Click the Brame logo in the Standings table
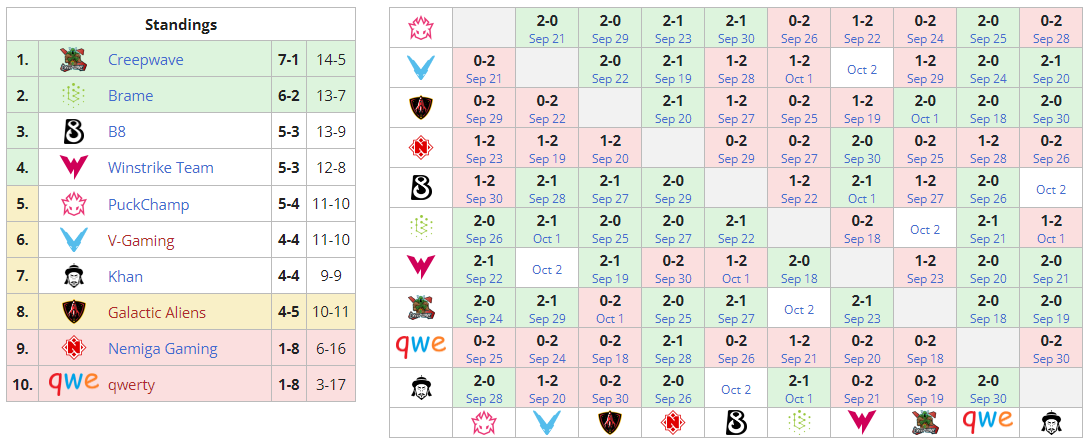 (72, 96)
